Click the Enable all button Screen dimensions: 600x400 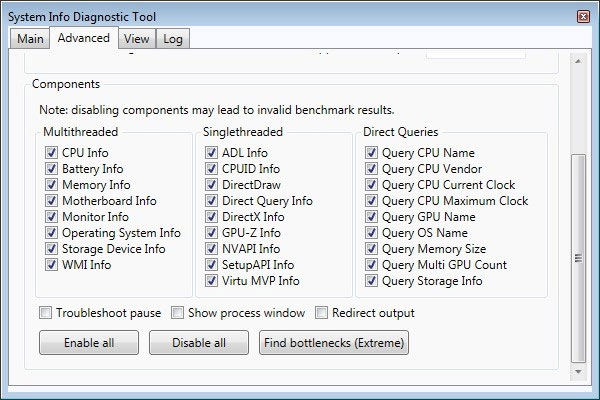[x=89, y=343]
